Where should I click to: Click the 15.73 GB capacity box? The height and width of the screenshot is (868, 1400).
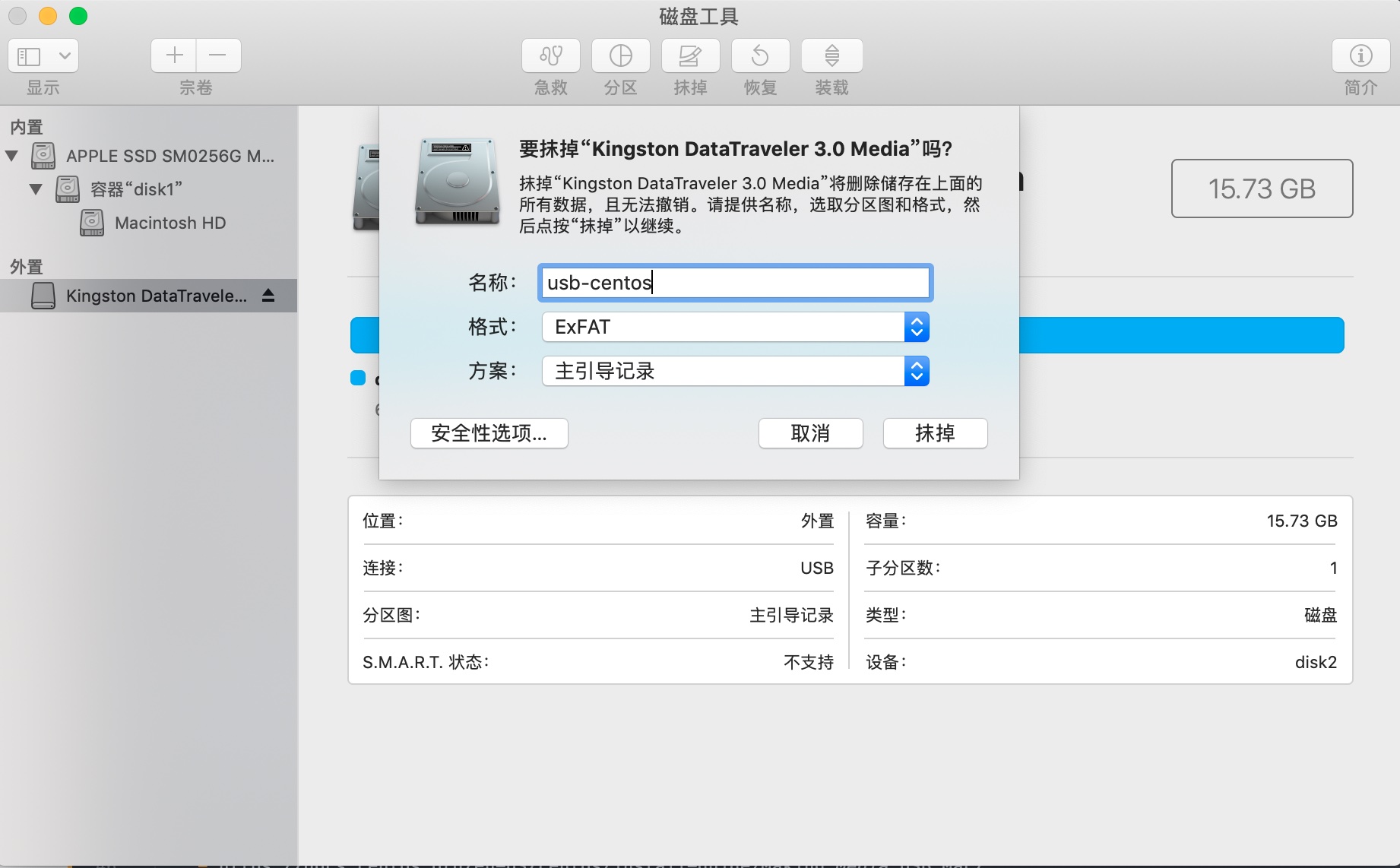pos(1262,188)
